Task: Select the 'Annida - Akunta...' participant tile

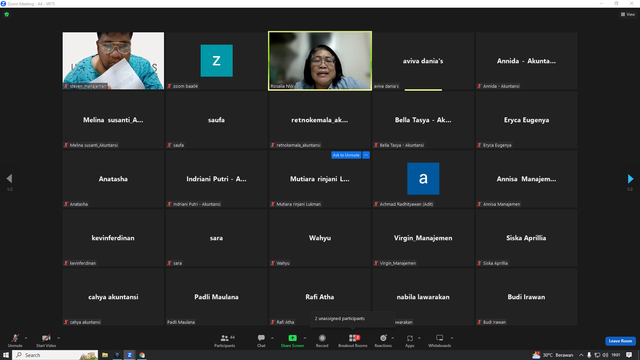Action: pos(526,61)
